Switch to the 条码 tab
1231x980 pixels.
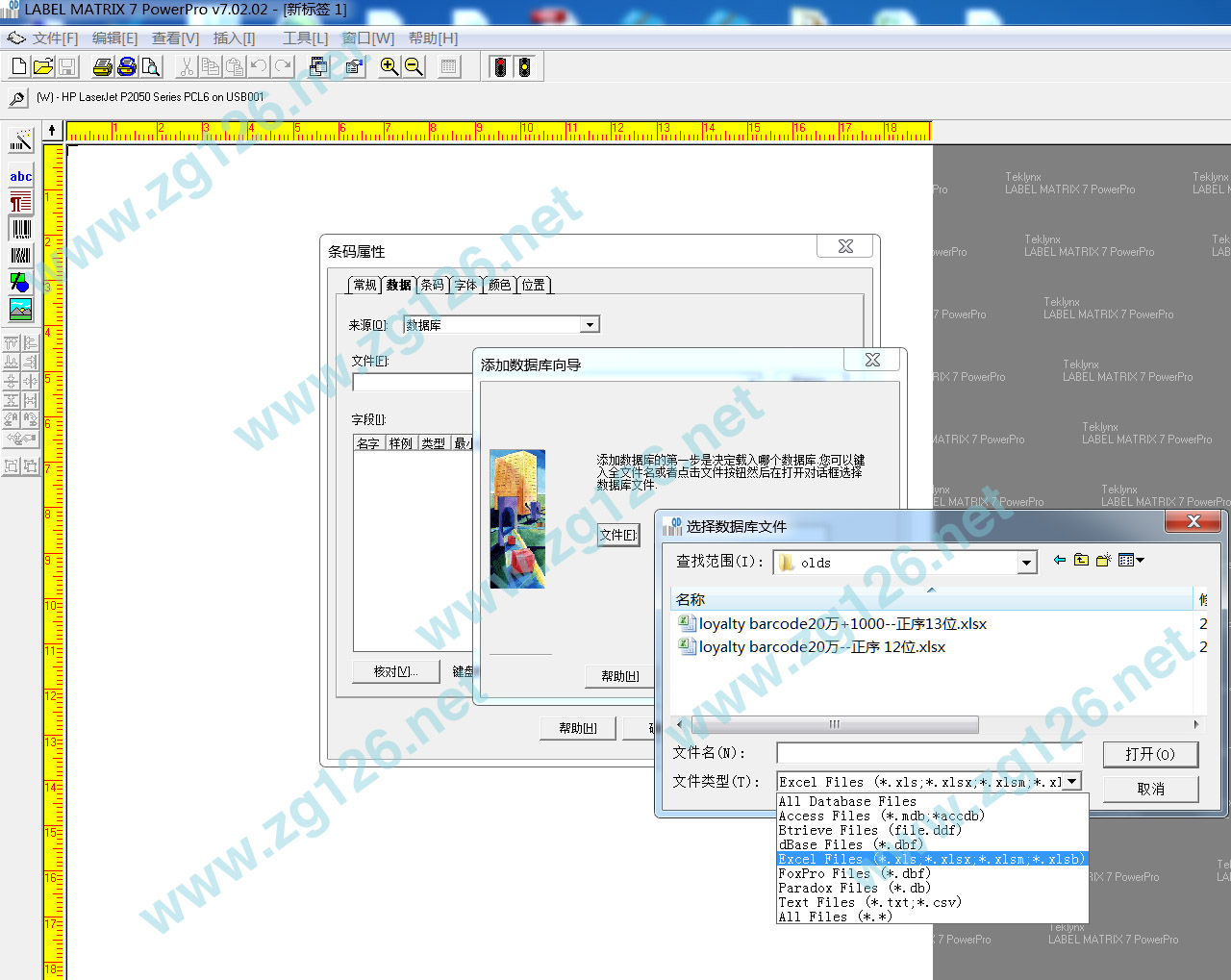click(432, 285)
